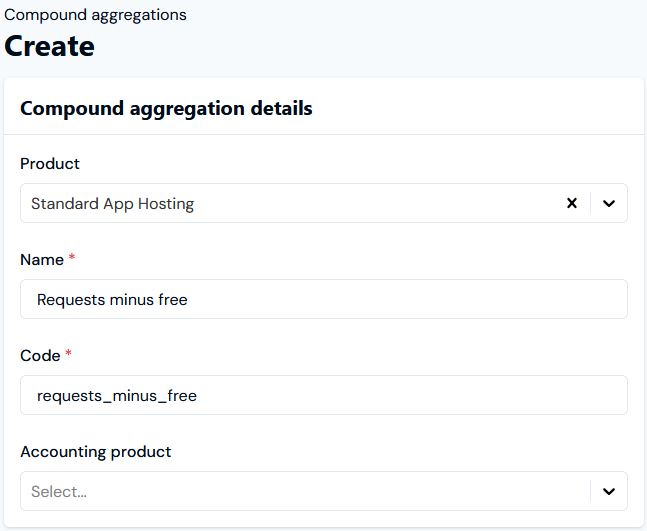
Task: Click the separator line next to Accounting product chevron
Action: (x=590, y=491)
